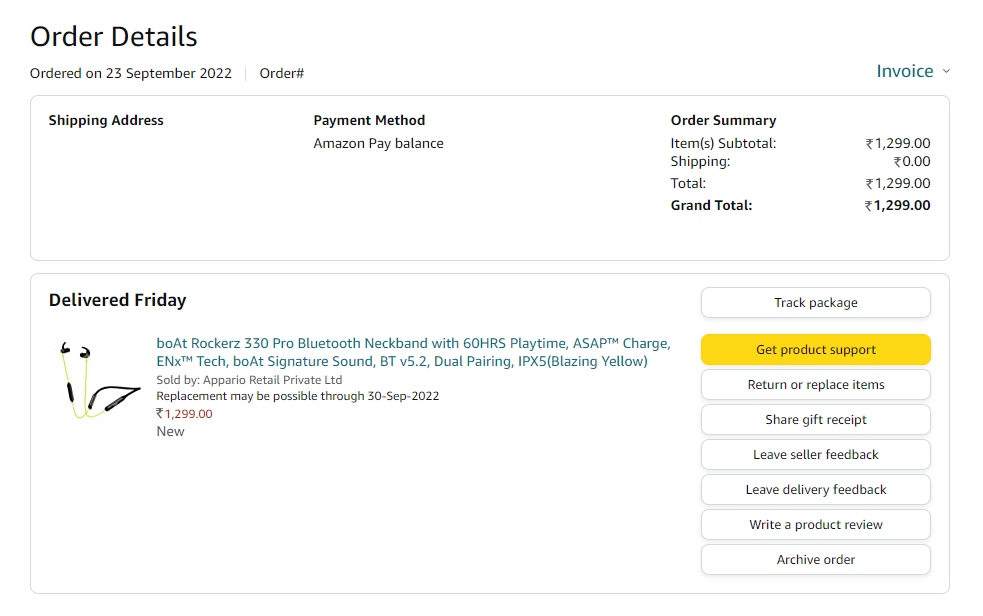Screen dimensions: 983x616
Task: Choose Share gift receipt
Action: point(815,420)
